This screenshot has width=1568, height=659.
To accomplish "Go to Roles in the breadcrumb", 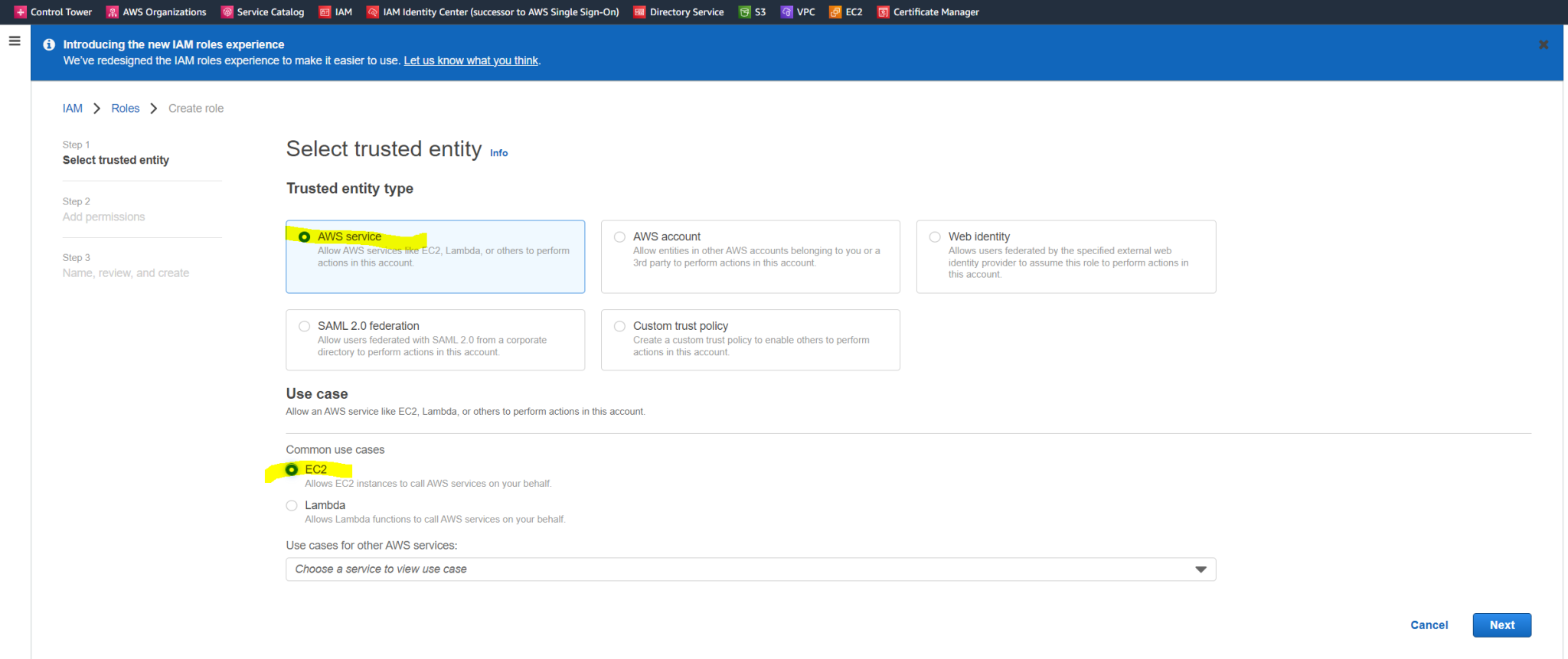I will click(x=126, y=109).
